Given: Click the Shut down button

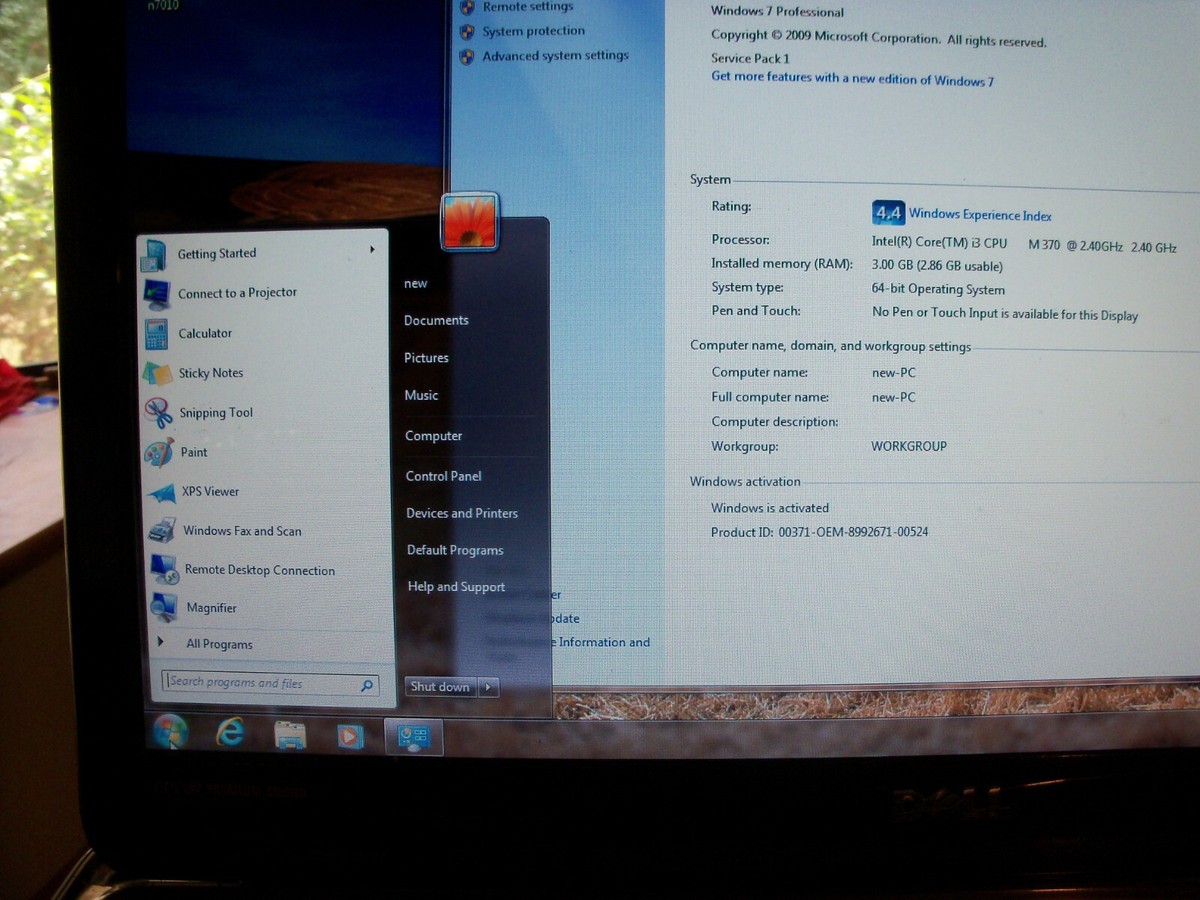Looking at the screenshot, I should [441, 687].
